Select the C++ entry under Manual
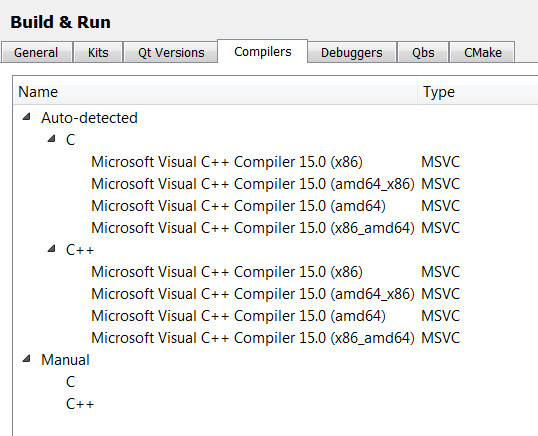The image size is (538, 436). [80, 404]
